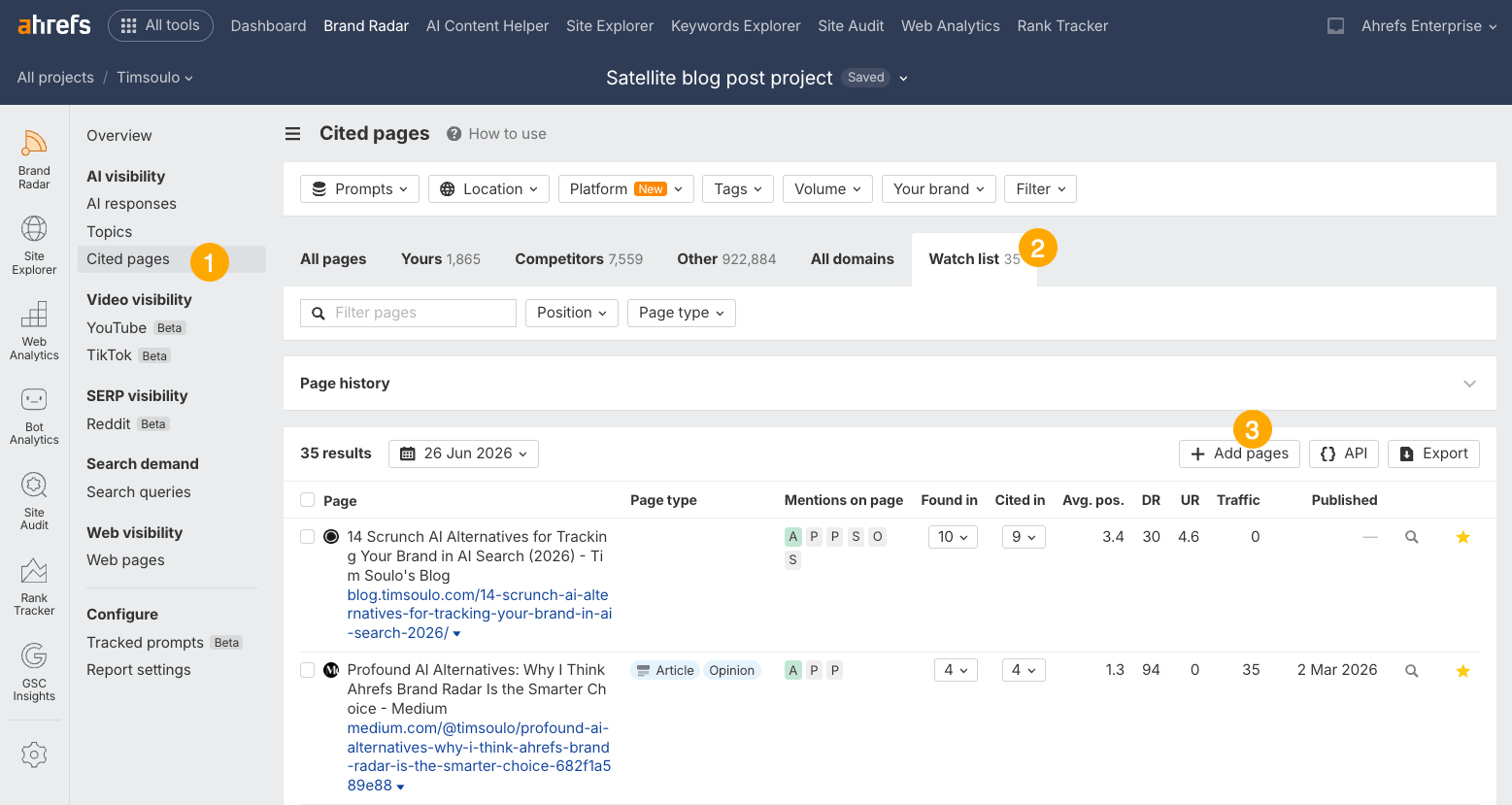The height and width of the screenshot is (805, 1512).
Task: Open AI responses in side menu
Action: [131, 204]
